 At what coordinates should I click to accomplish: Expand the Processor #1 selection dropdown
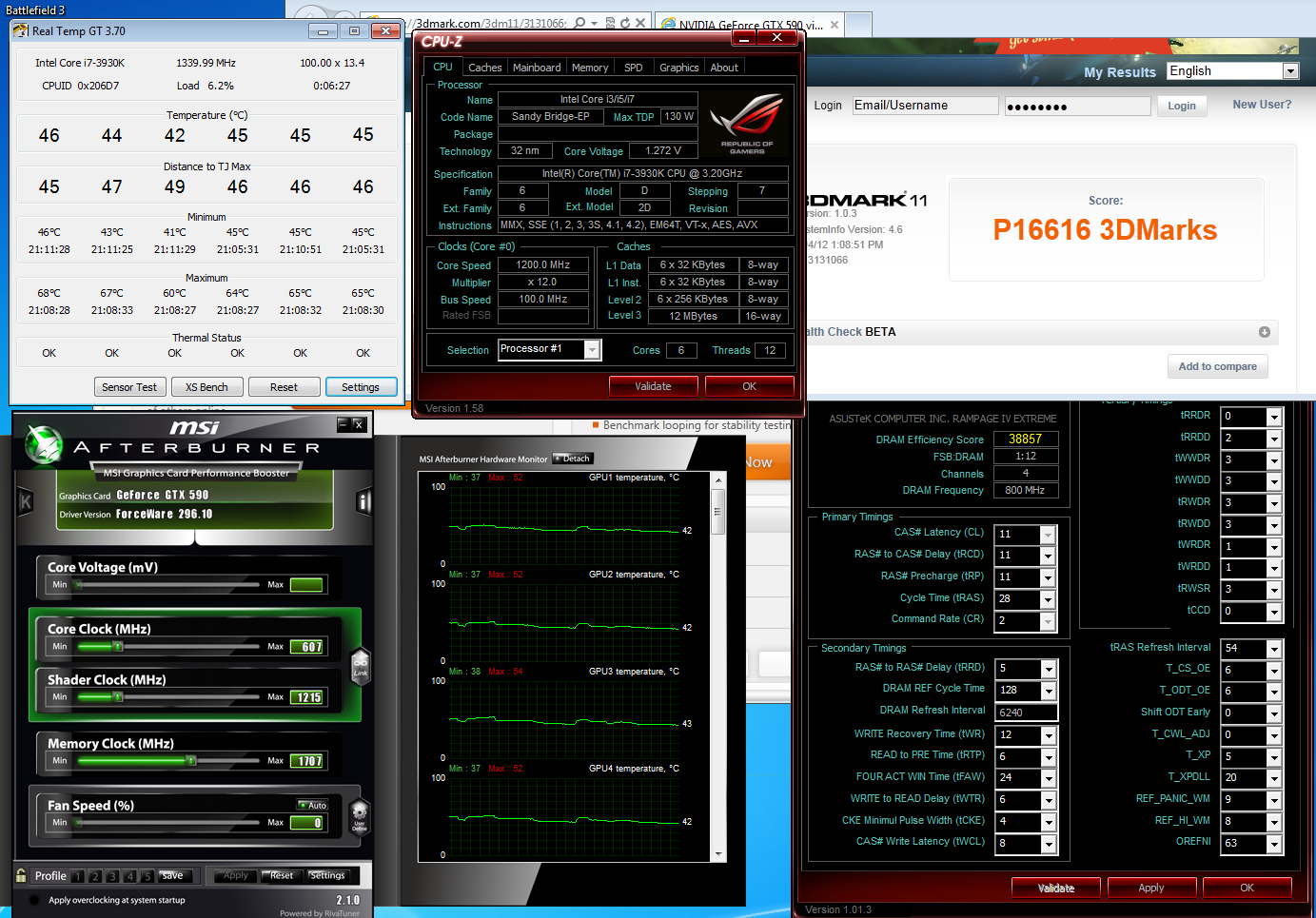click(592, 350)
